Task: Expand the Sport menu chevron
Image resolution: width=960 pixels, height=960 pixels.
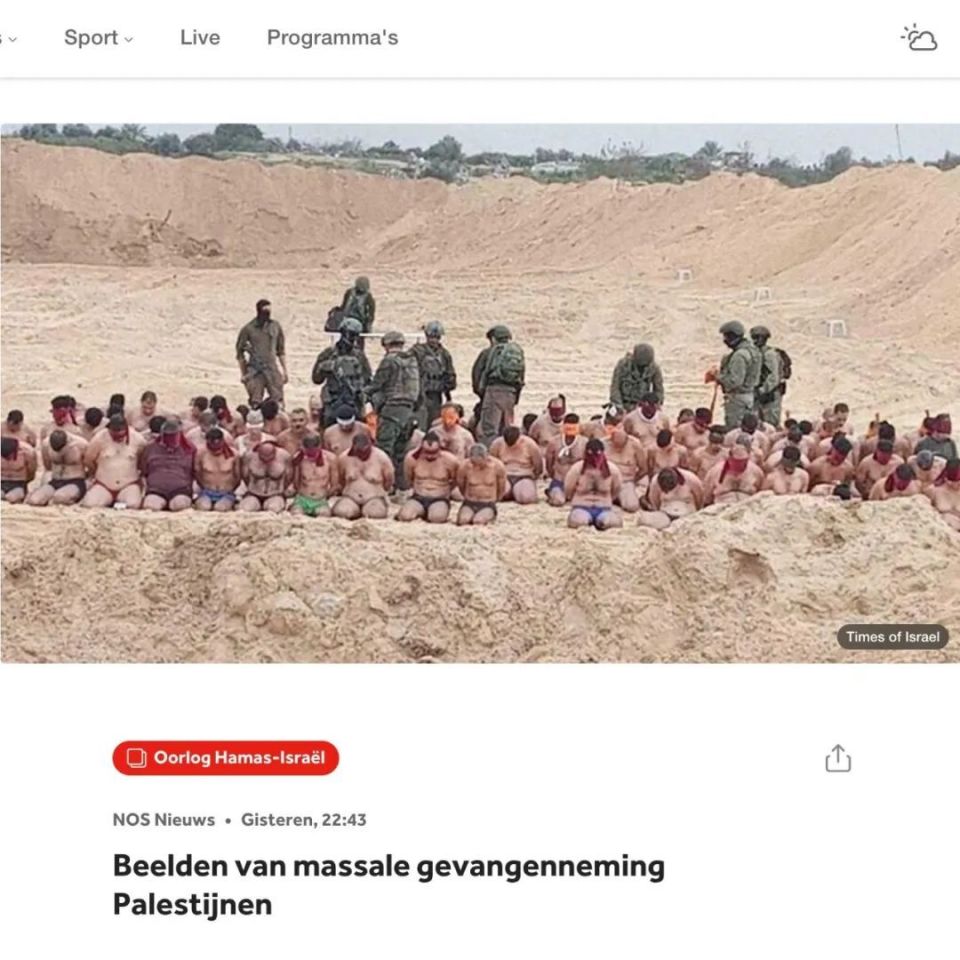Action: [129, 39]
